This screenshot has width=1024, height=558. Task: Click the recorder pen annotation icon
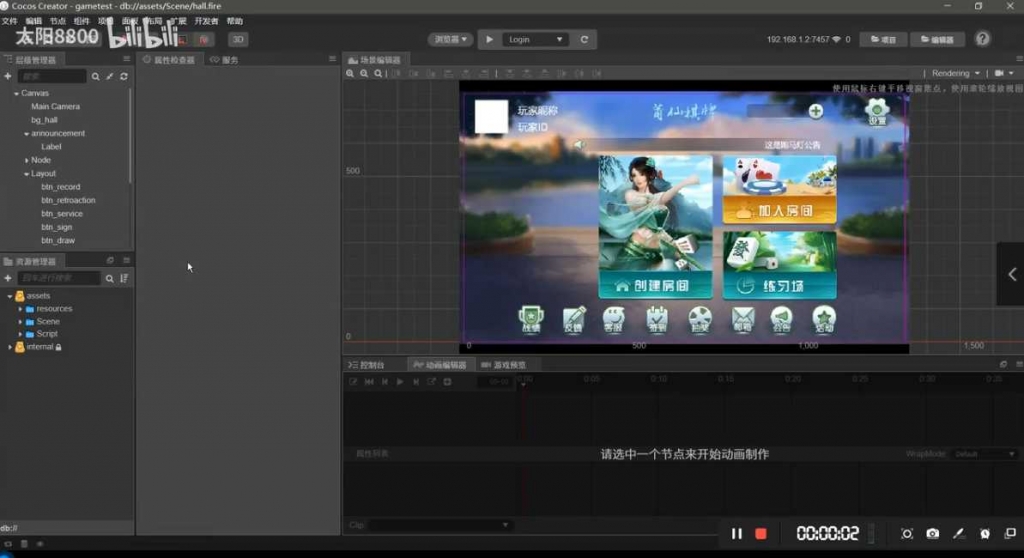958,534
